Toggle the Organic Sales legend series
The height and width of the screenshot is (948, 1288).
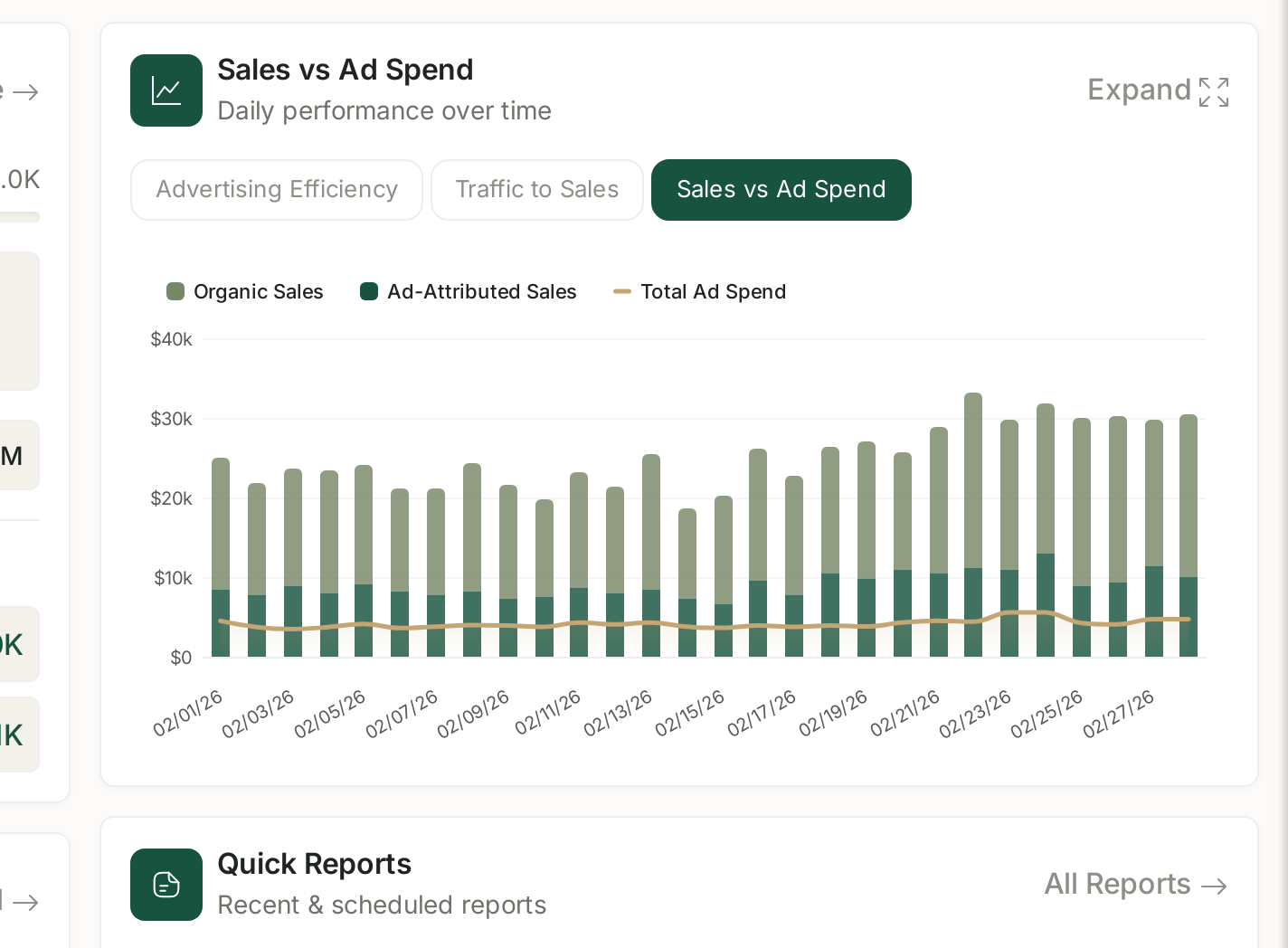click(x=245, y=291)
